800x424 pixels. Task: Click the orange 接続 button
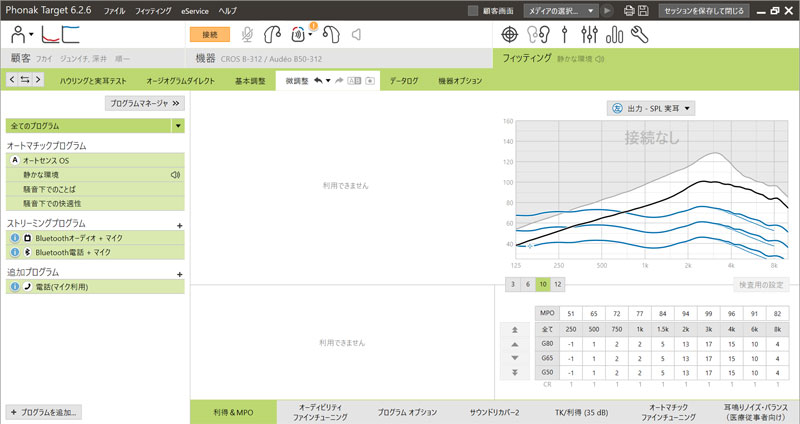[x=210, y=35]
